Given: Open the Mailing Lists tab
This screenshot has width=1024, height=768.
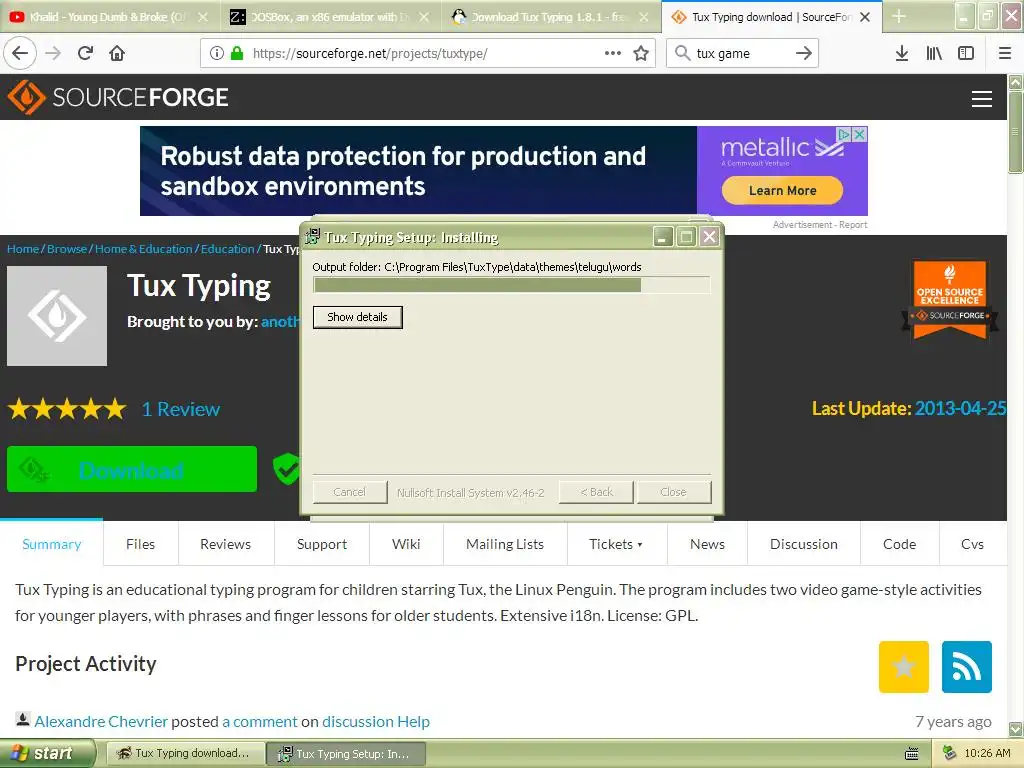Looking at the screenshot, I should pyautogui.click(x=505, y=544).
